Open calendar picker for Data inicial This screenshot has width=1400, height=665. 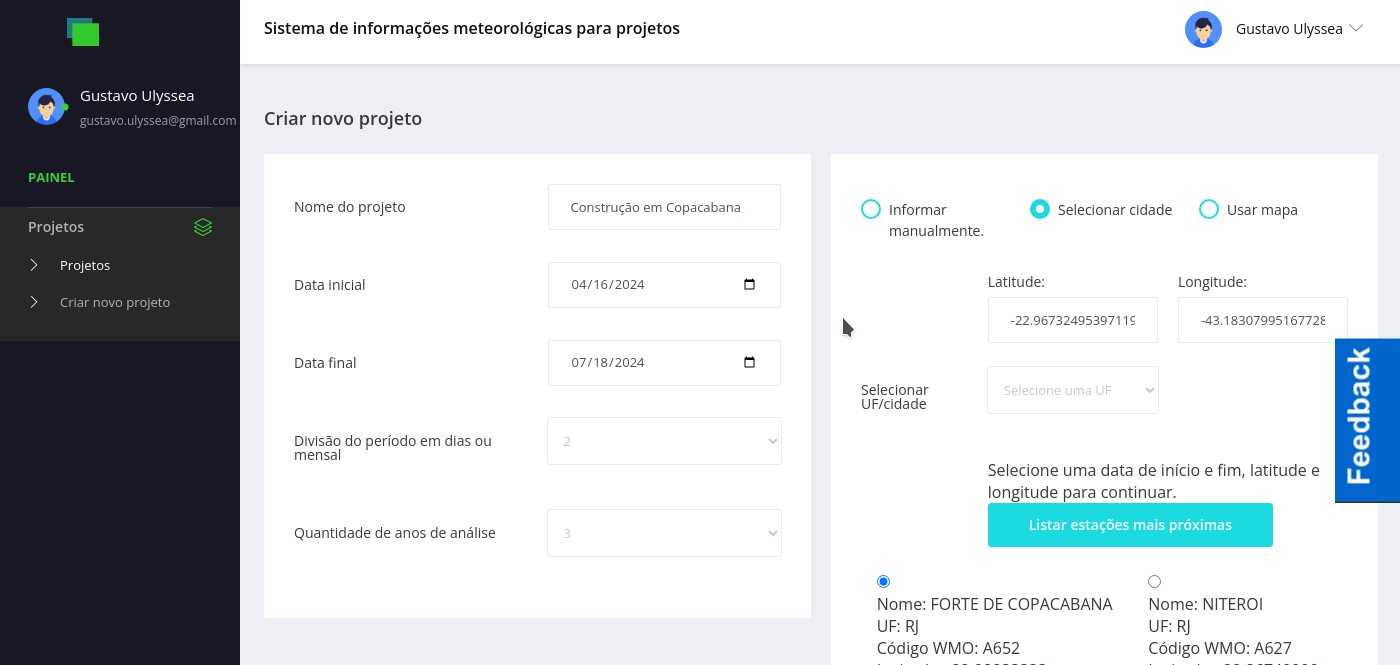(x=750, y=284)
